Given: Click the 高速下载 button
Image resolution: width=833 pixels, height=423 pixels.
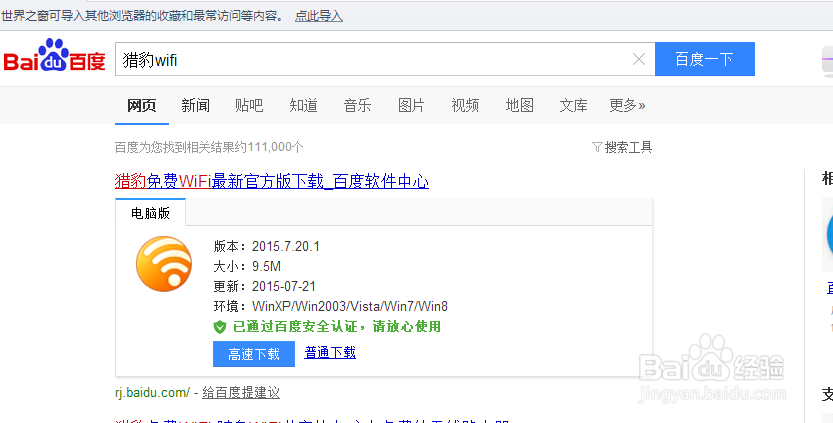Looking at the screenshot, I should tap(254, 354).
